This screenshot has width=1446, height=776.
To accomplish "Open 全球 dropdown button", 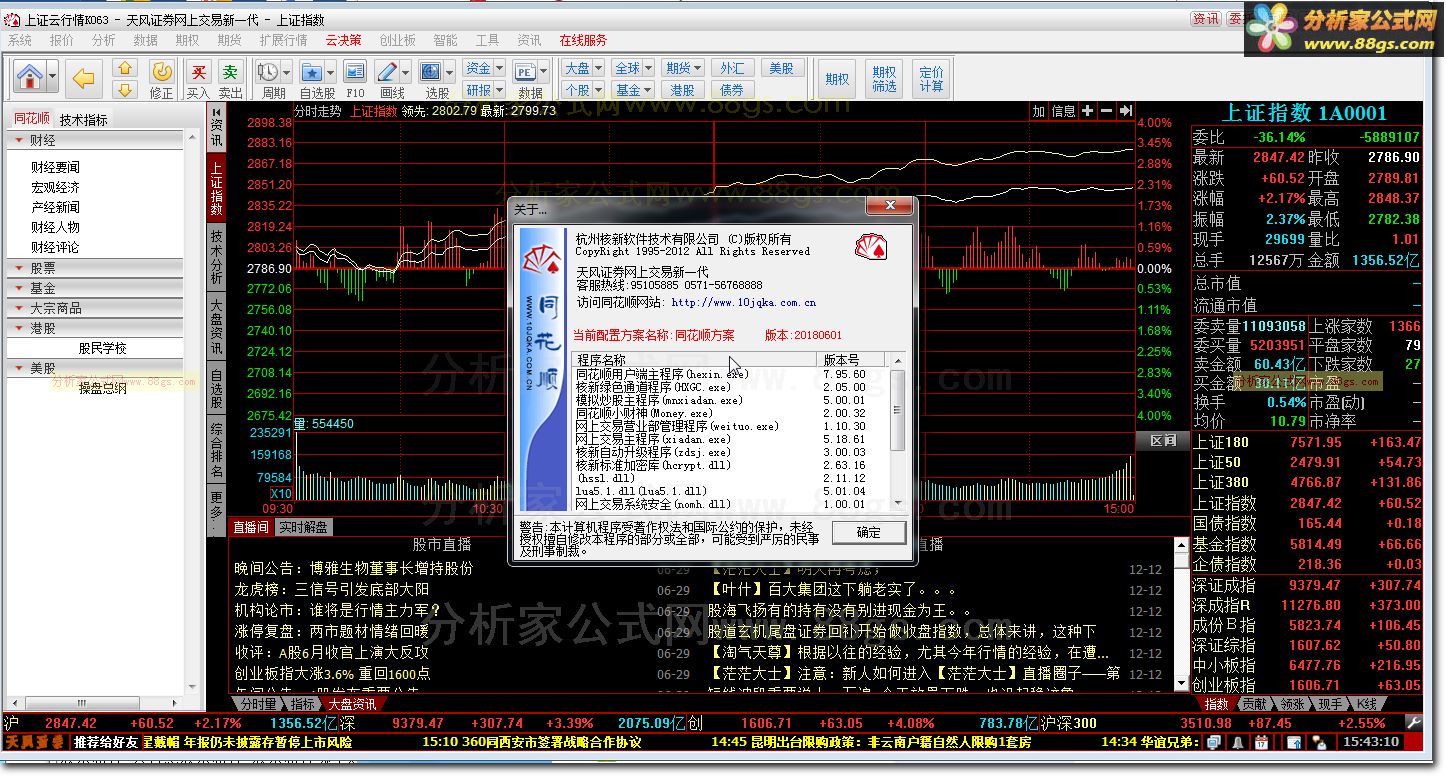I will pos(633,68).
